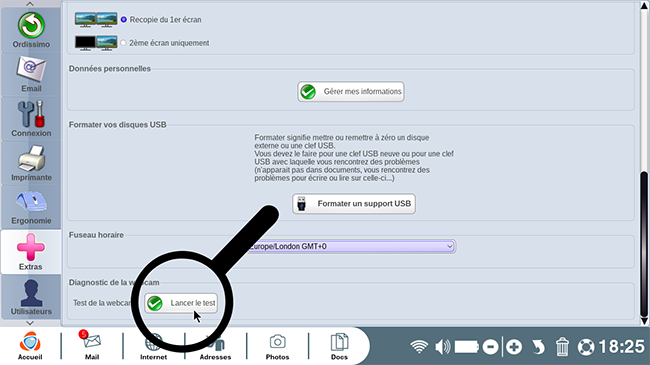Open the Email settings section

[x=31, y=74]
